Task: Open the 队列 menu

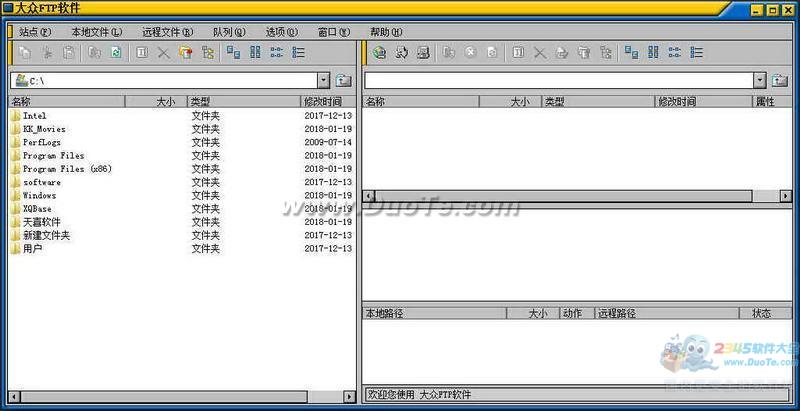Action: [x=230, y=32]
